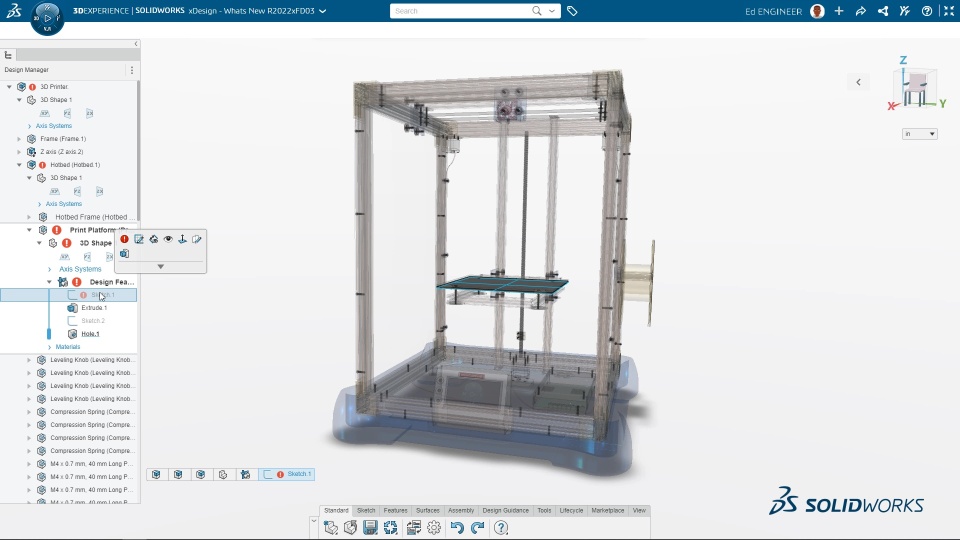
Task: Click the tag icon beside search box
Action: click(572, 11)
